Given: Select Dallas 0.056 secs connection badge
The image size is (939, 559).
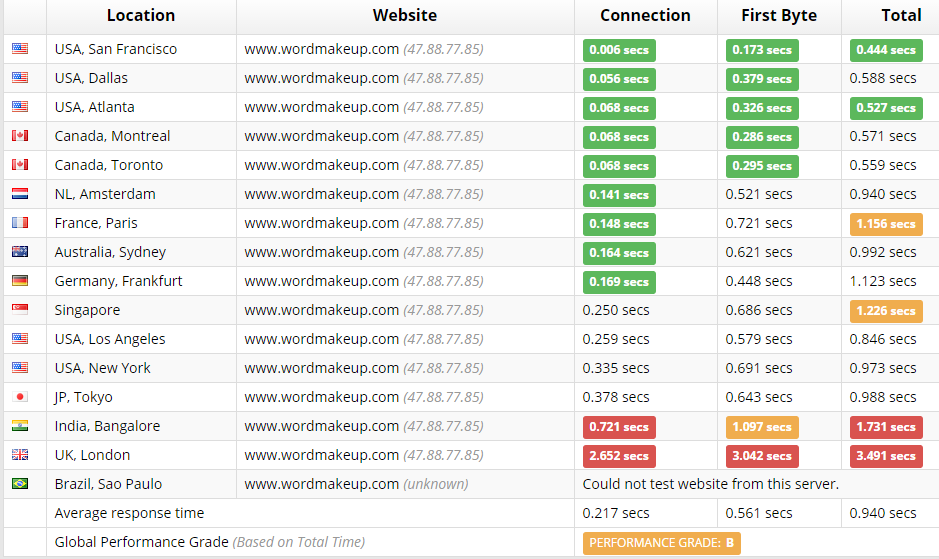Looking at the screenshot, I should tap(619, 79).
